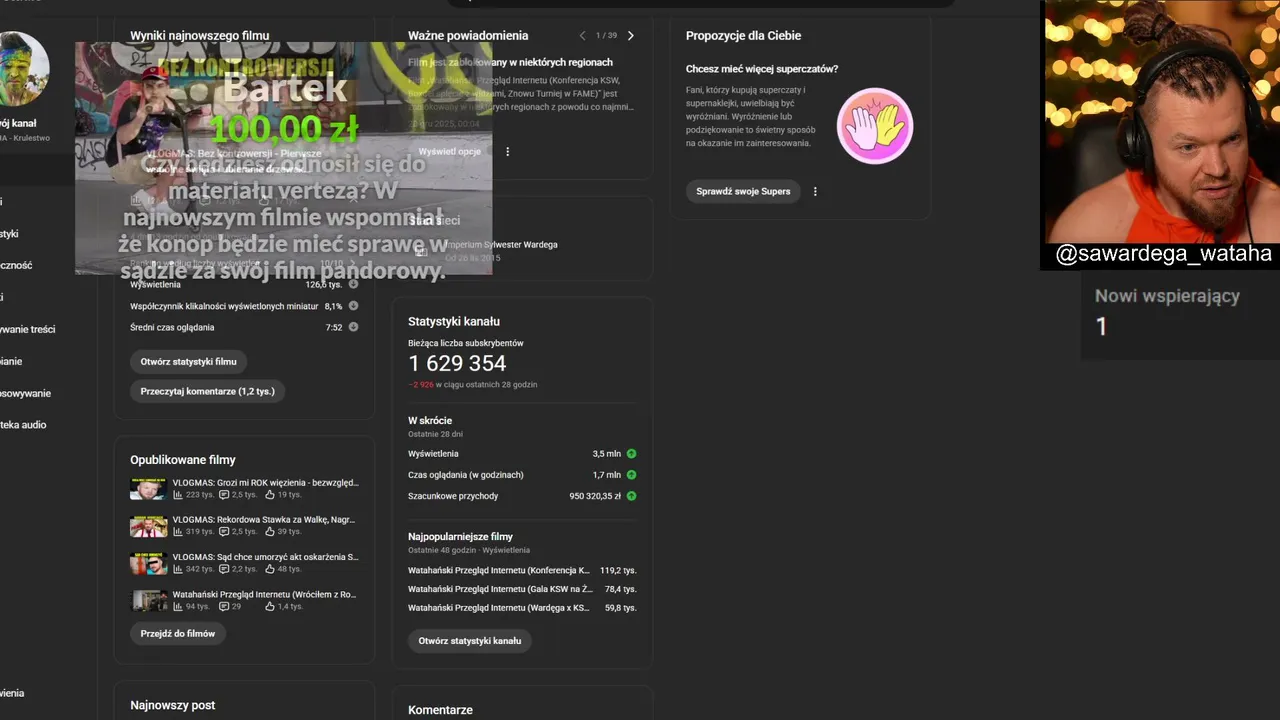Open video titled VLOGMAS: Sąd chce umorzyć akt
The image size is (1280, 720).
pyautogui.click(x=265, y=557)
